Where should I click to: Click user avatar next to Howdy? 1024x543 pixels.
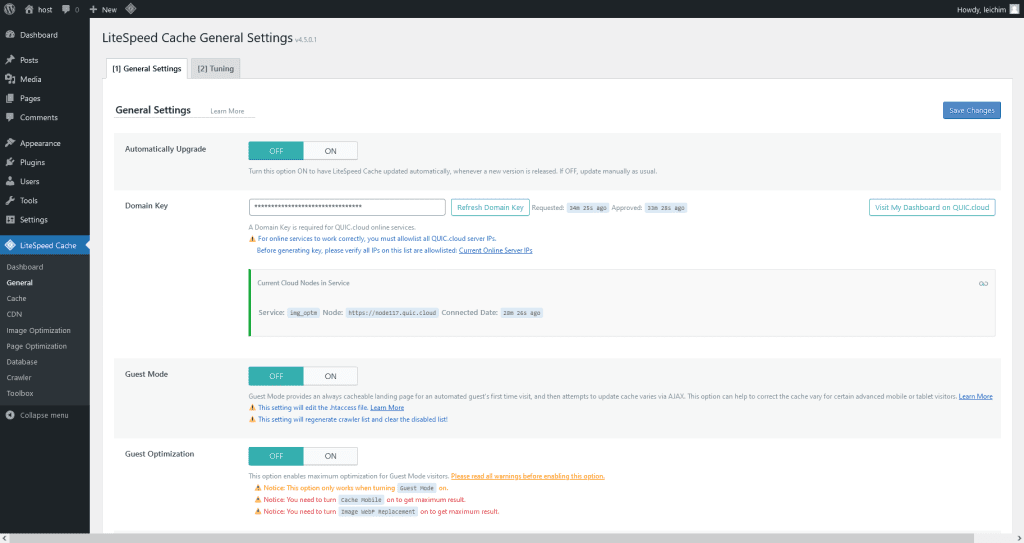pos(1014,9)
